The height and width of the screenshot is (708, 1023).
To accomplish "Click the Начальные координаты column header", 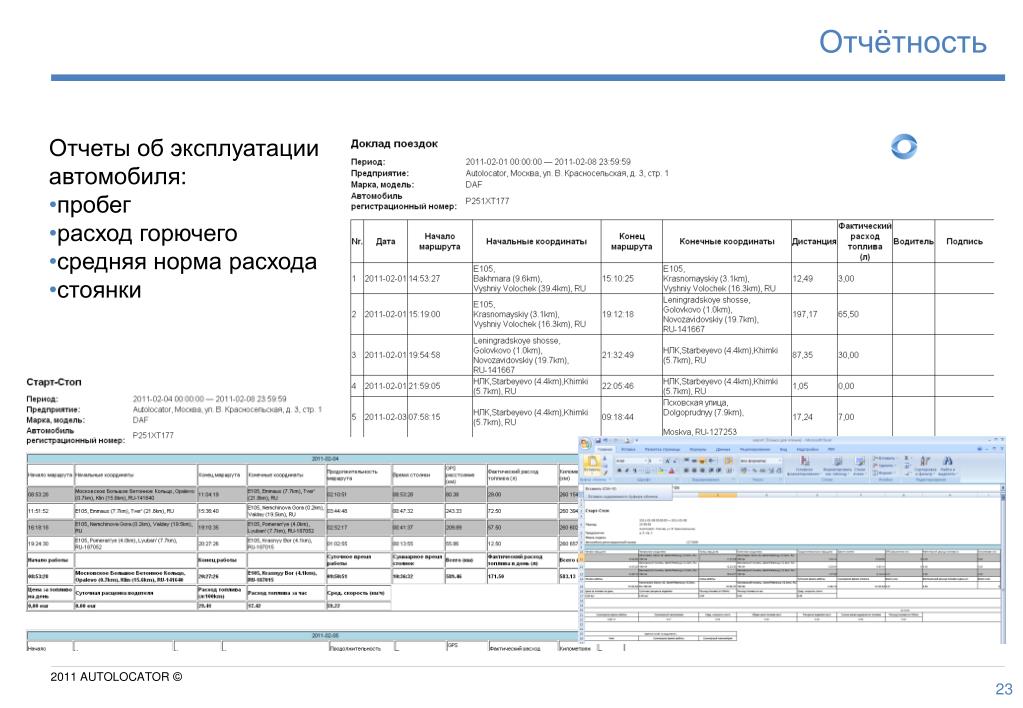I will click(536, 241).
